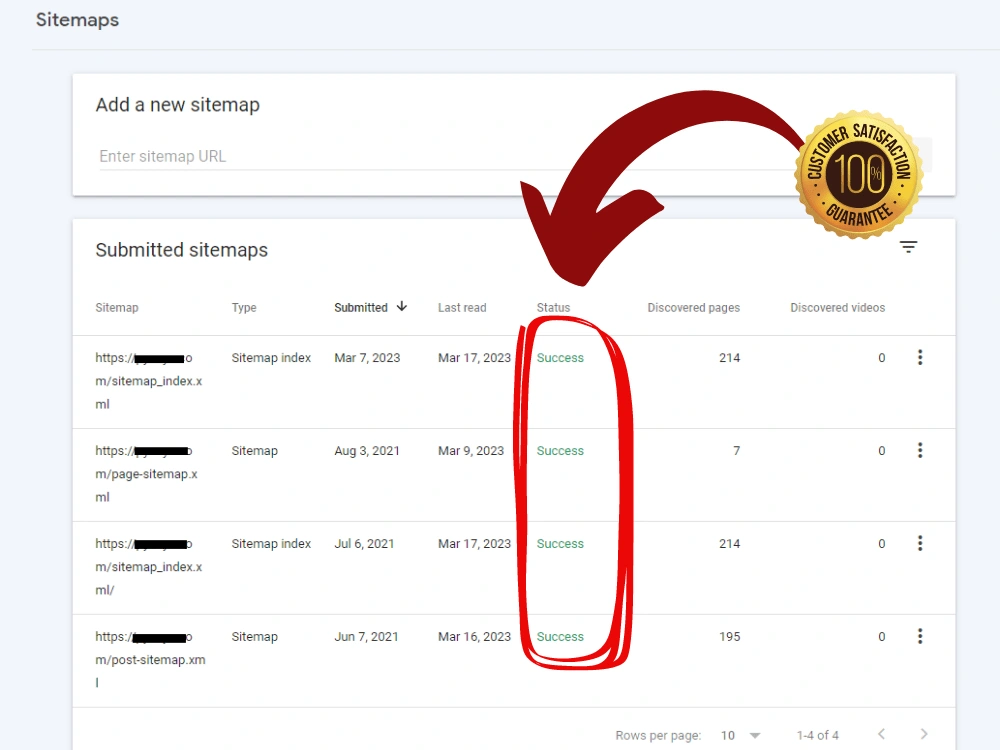This screenshot has height=750, width=1000.
Task: Open filter options for submitted sitemaps
Action: (x=908, y=247)
